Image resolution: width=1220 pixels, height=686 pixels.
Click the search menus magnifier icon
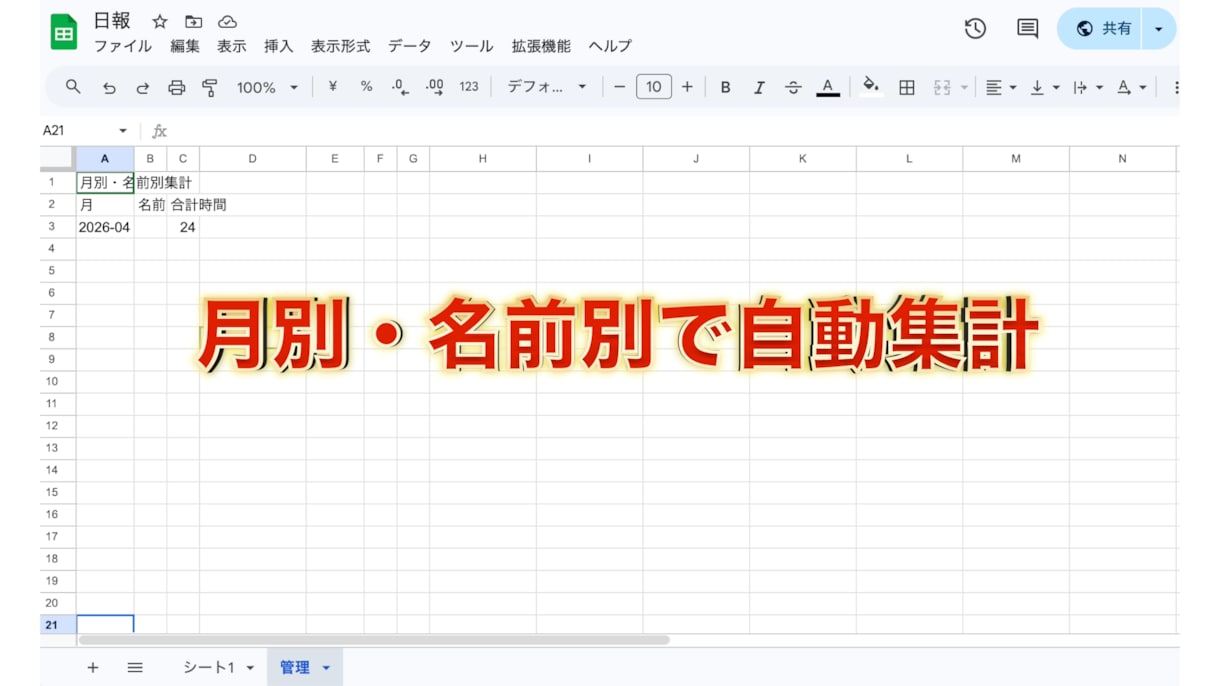[73, 87]
